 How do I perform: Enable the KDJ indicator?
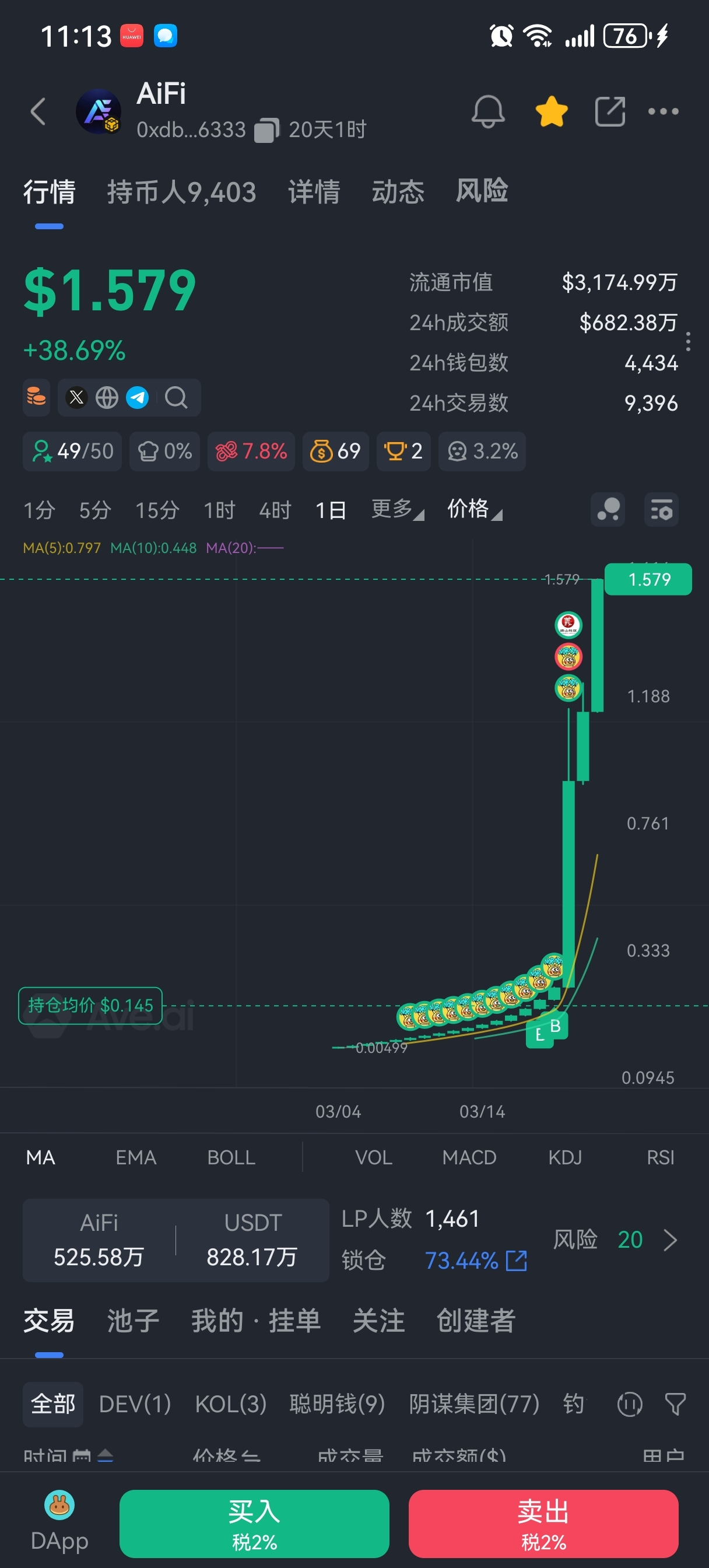(x=565, y=1157)
